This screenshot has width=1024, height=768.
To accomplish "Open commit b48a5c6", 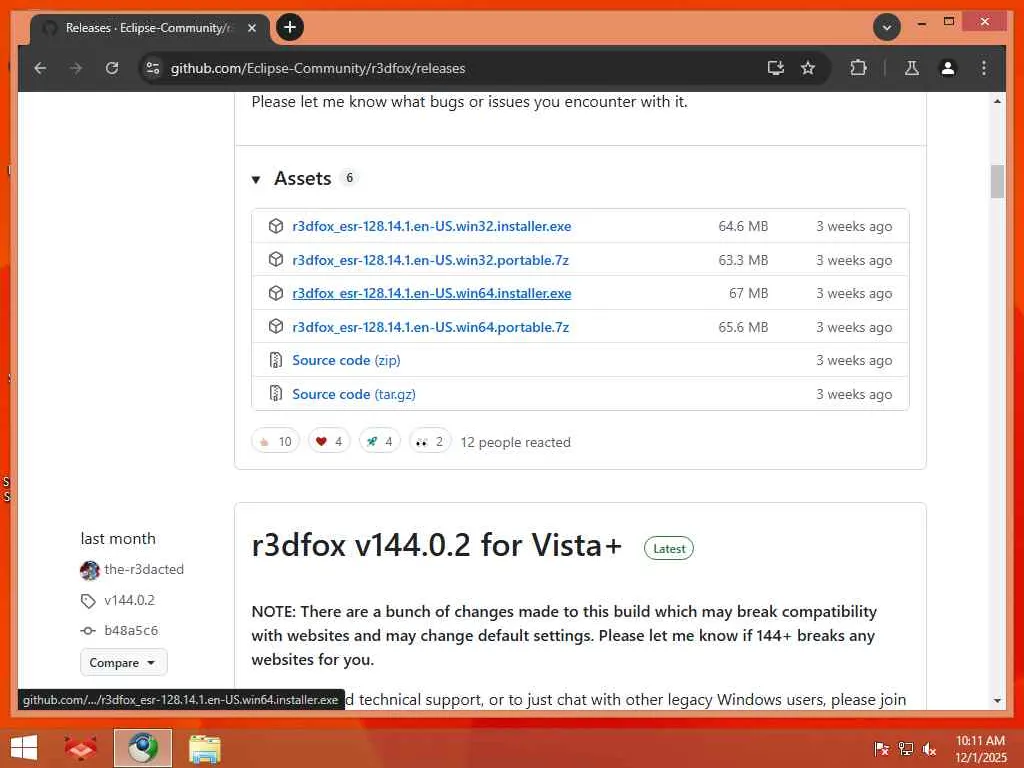I will click(131, 631).
